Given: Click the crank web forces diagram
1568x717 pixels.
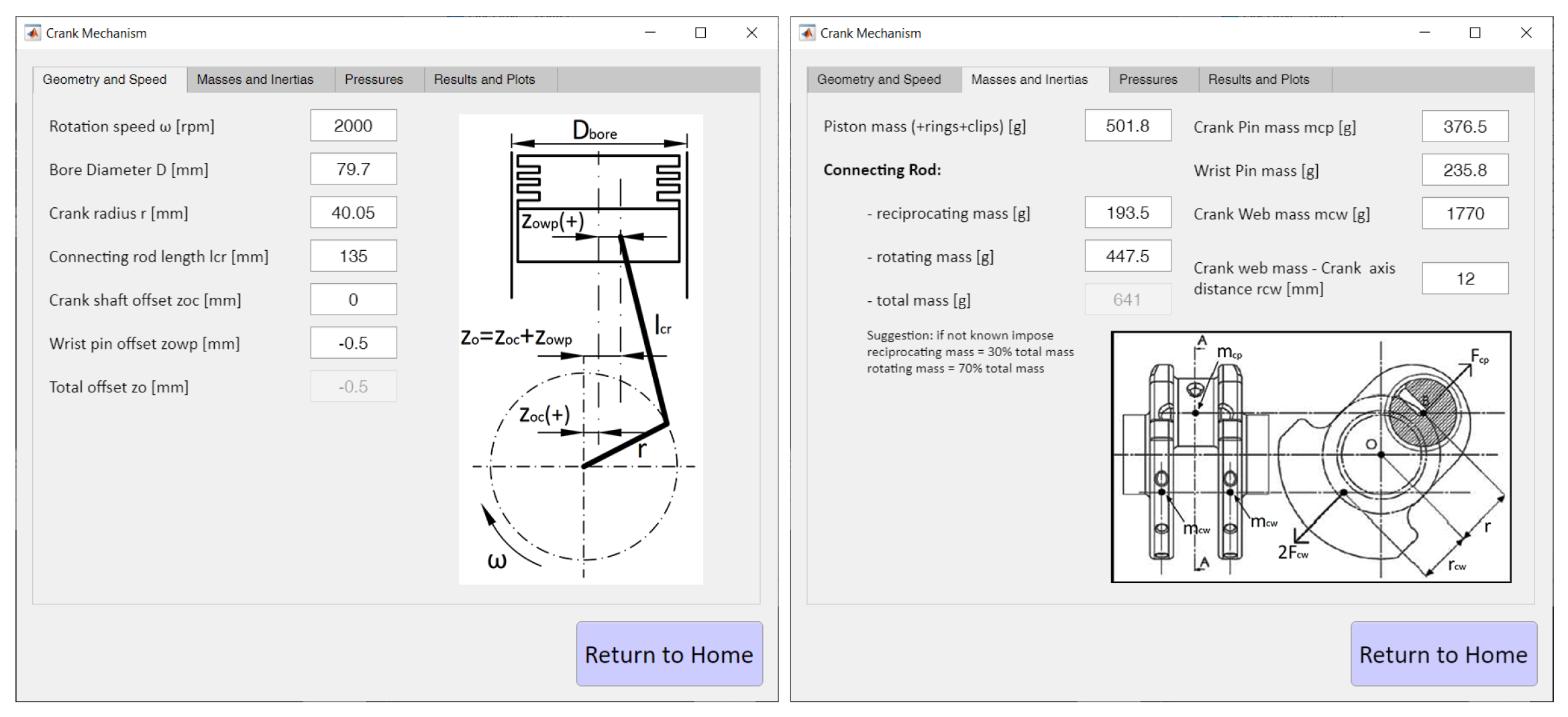Looking at the screenshot, I should pos(1310,457).
